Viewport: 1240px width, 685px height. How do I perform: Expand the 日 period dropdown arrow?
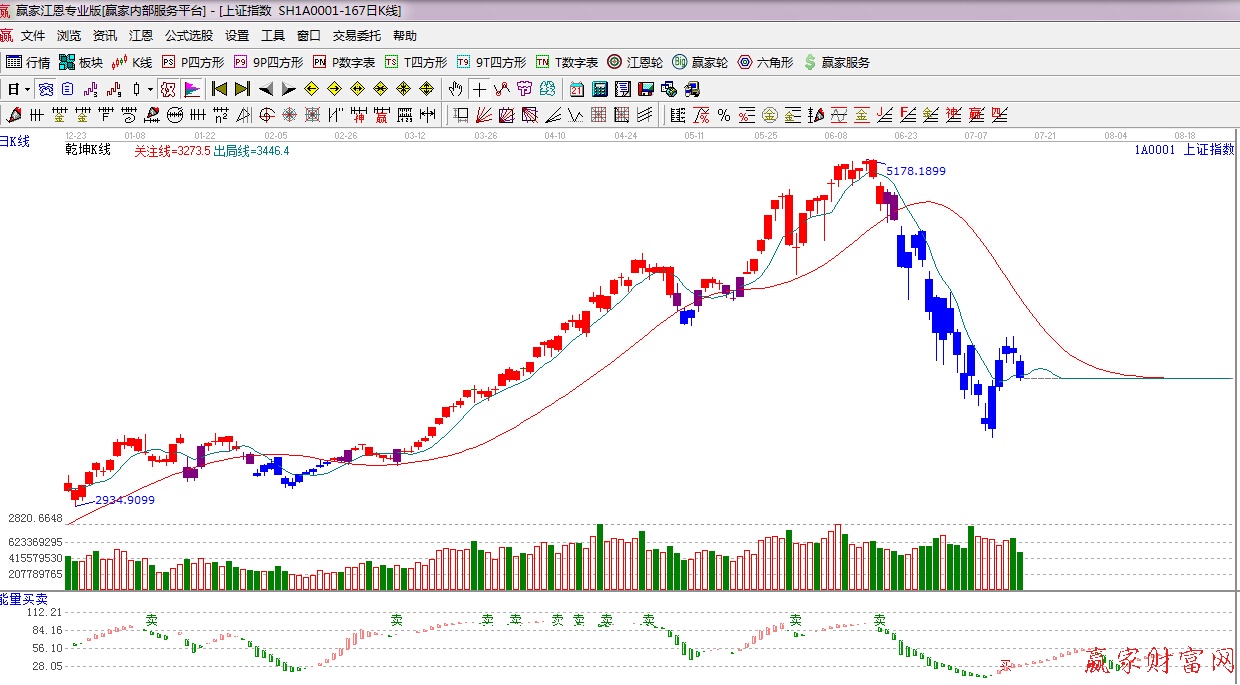27,89
